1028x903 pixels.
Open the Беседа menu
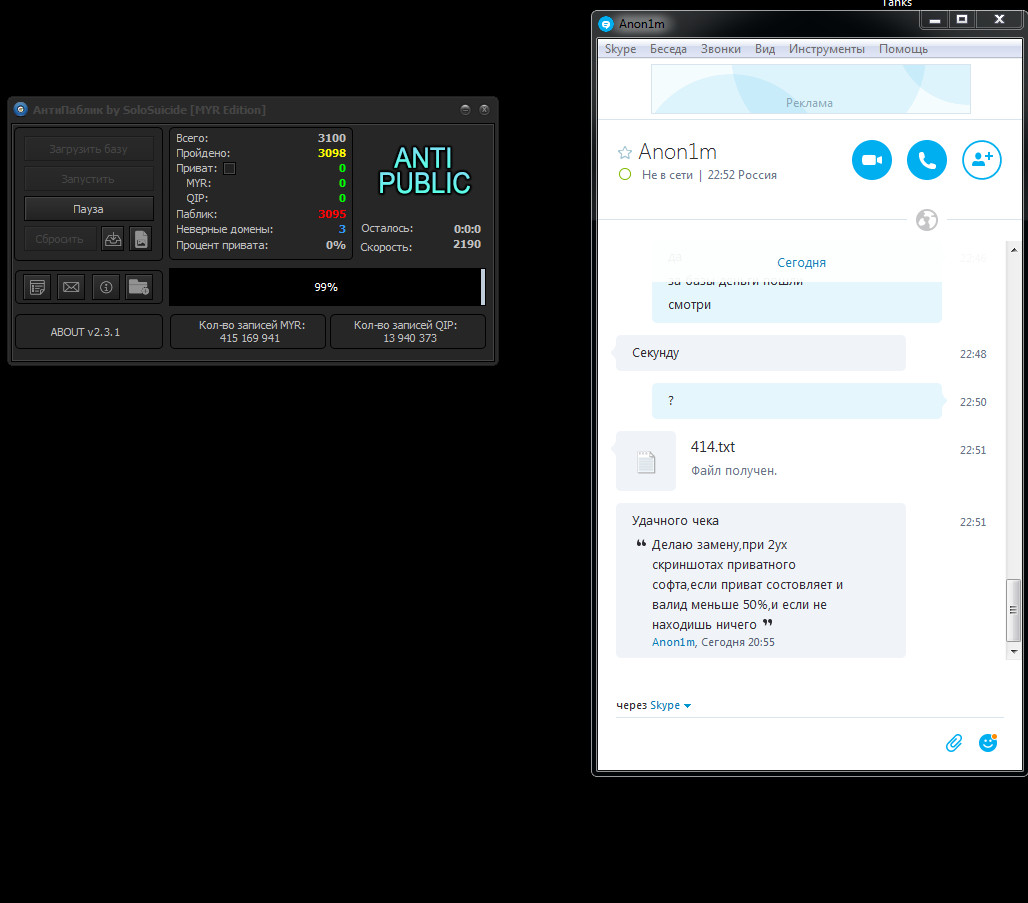(x=668, y=49)
